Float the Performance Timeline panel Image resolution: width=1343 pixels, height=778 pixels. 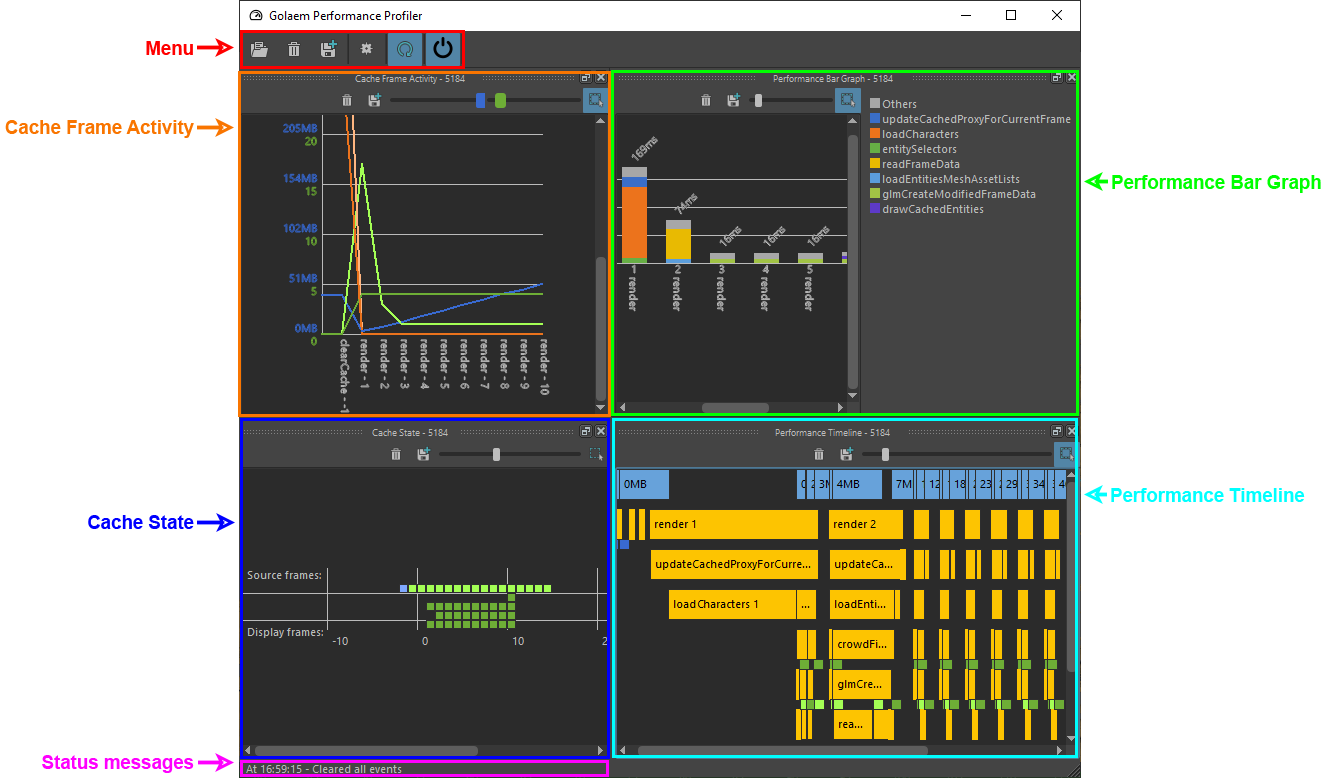click(1058, 431)
